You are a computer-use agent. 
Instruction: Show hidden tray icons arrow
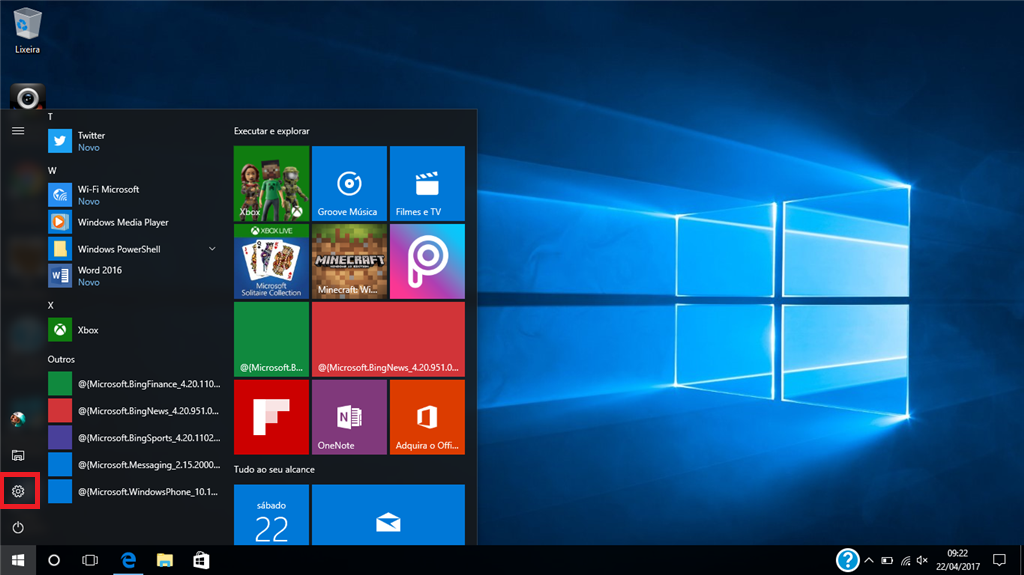(869, 560)
